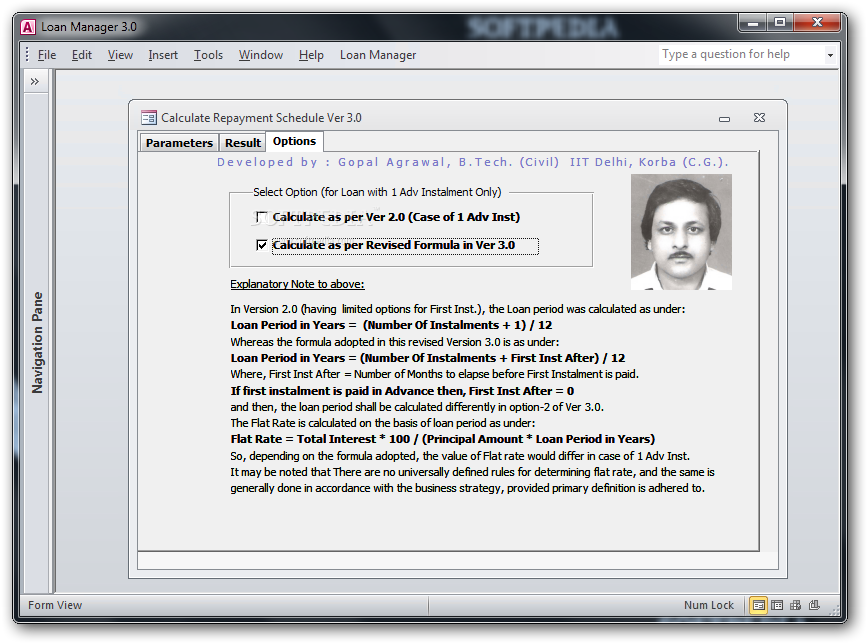The width and height of the screenshot is (868, 644).
Task: Click the Navigation Pane vertical bar
Action: coord(37,342)
